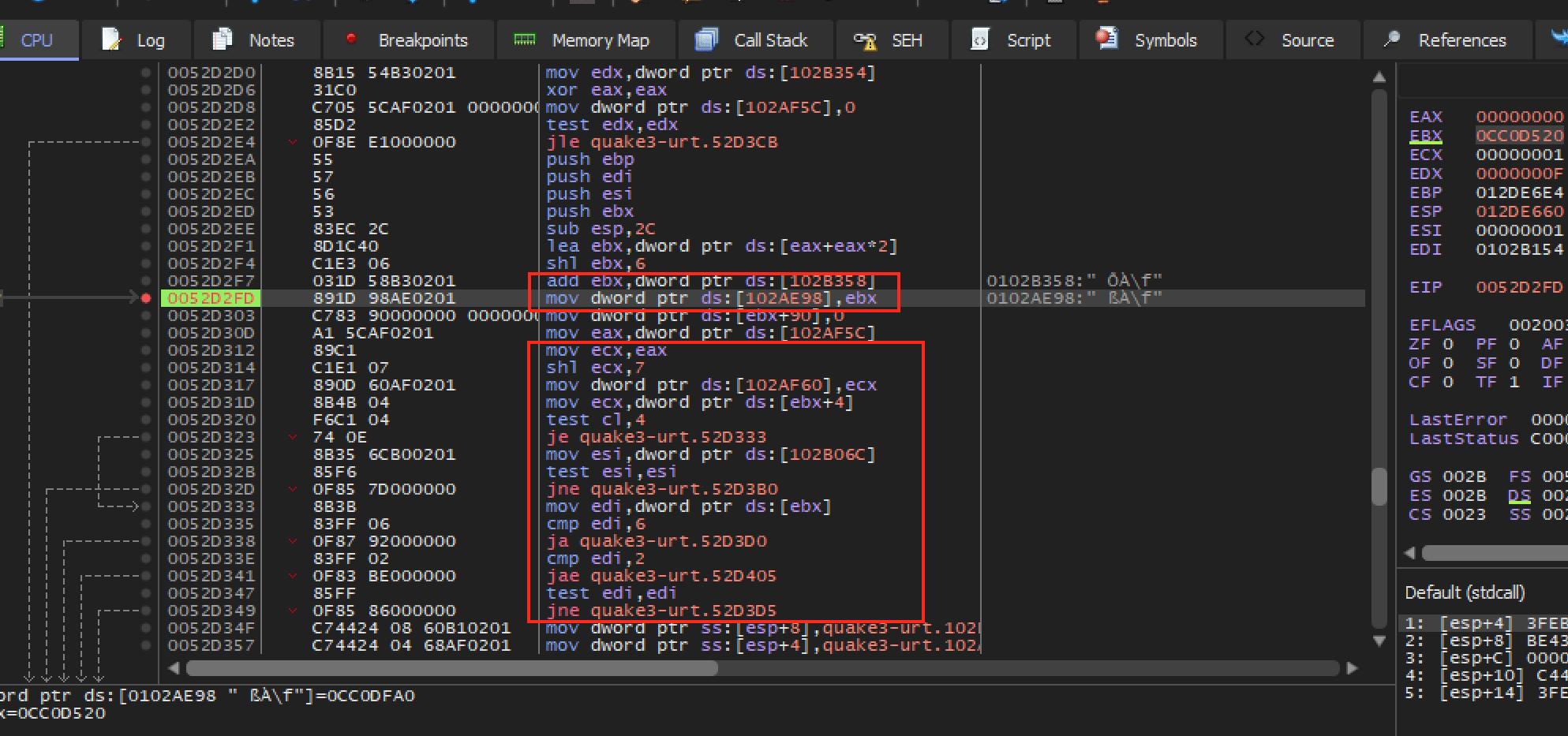Select the EFLAGS register label

1442,325
